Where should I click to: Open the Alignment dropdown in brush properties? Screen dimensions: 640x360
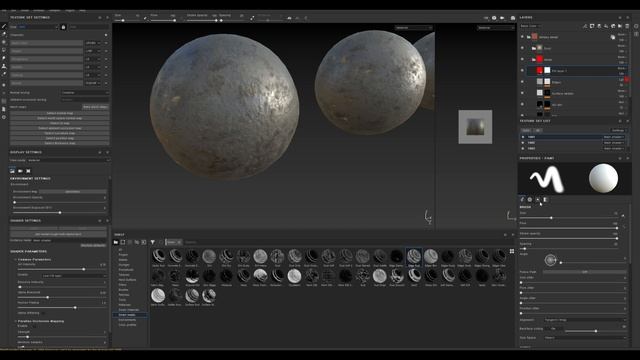pos(584,320)
